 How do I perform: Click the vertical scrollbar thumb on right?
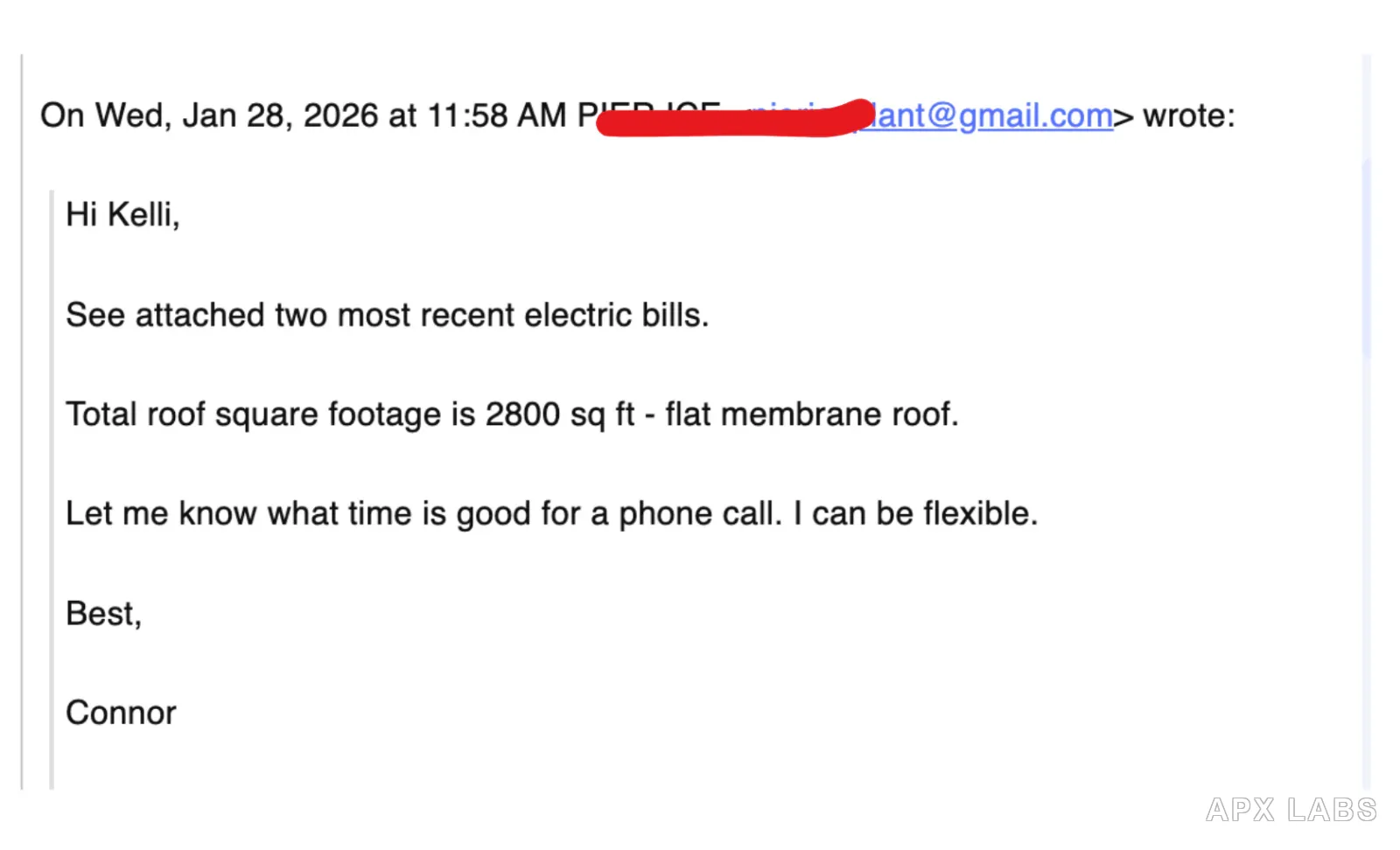pos(1366,258)
